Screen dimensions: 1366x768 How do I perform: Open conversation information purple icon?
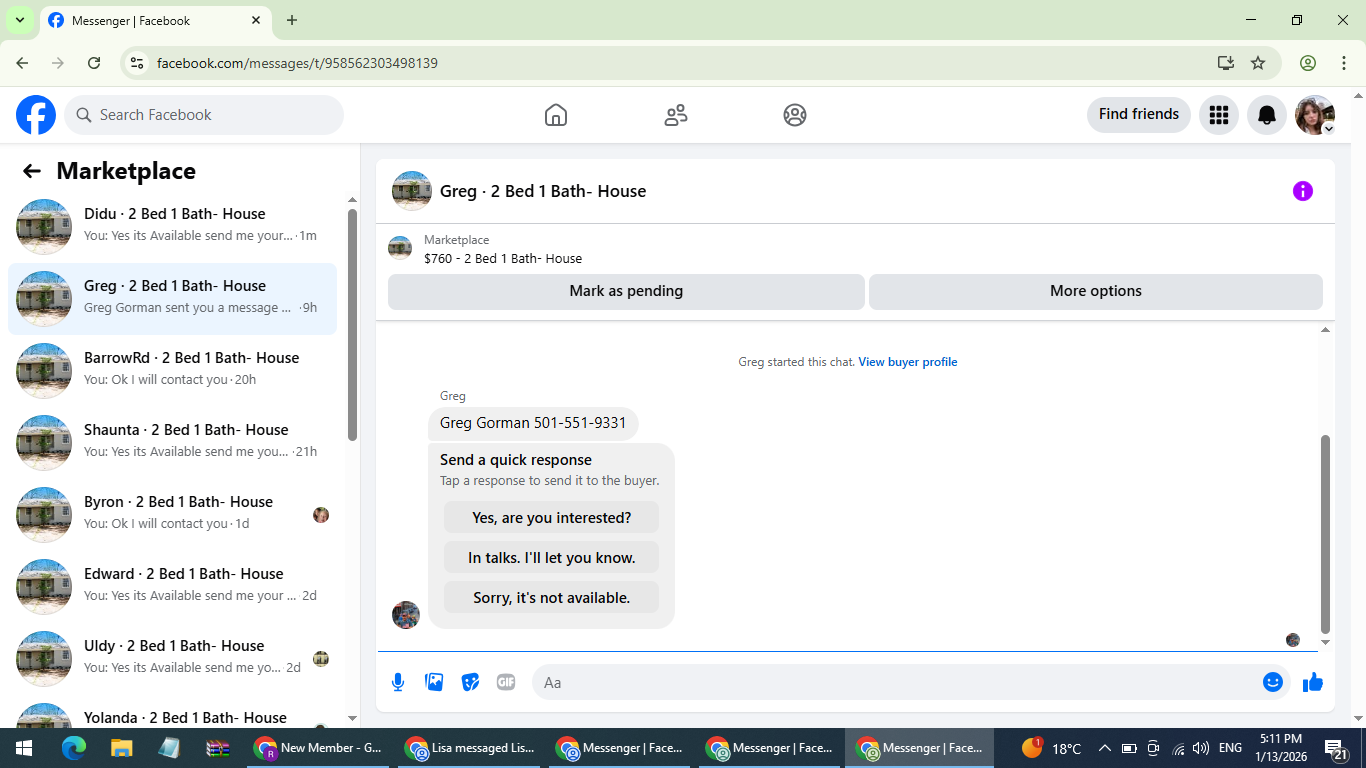tap(1302, 191)
